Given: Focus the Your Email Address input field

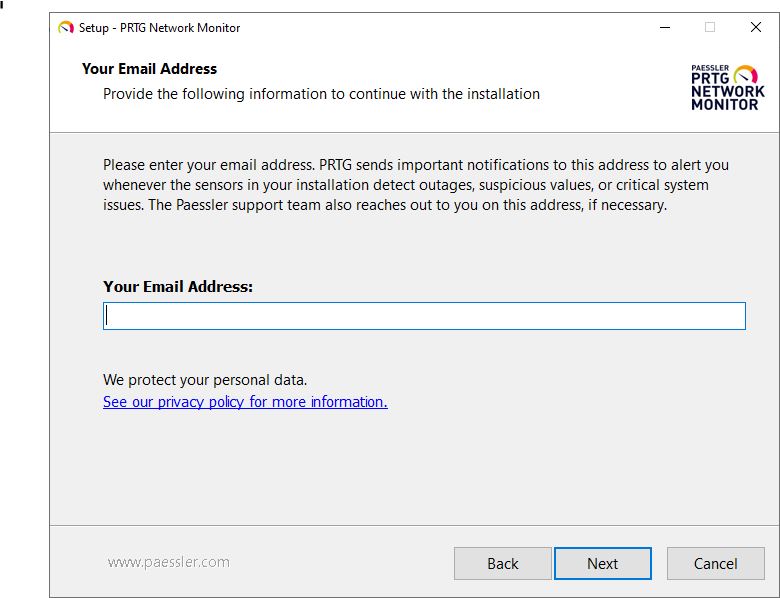Looking at the screenshot, I should (x=424, y=316).
